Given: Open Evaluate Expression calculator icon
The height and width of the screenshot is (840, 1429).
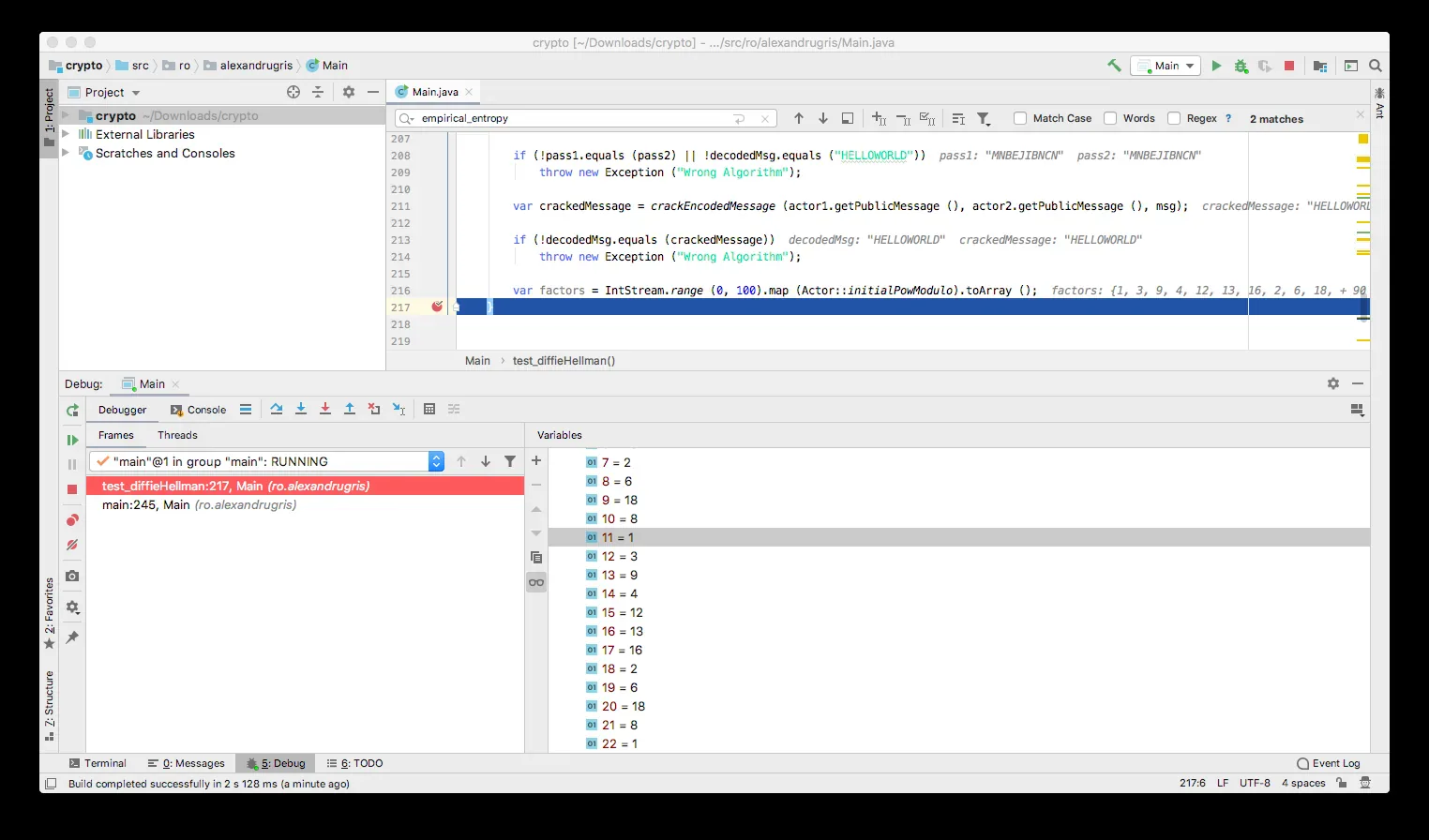Looking at the screenshot, I should tap(429, 409).
